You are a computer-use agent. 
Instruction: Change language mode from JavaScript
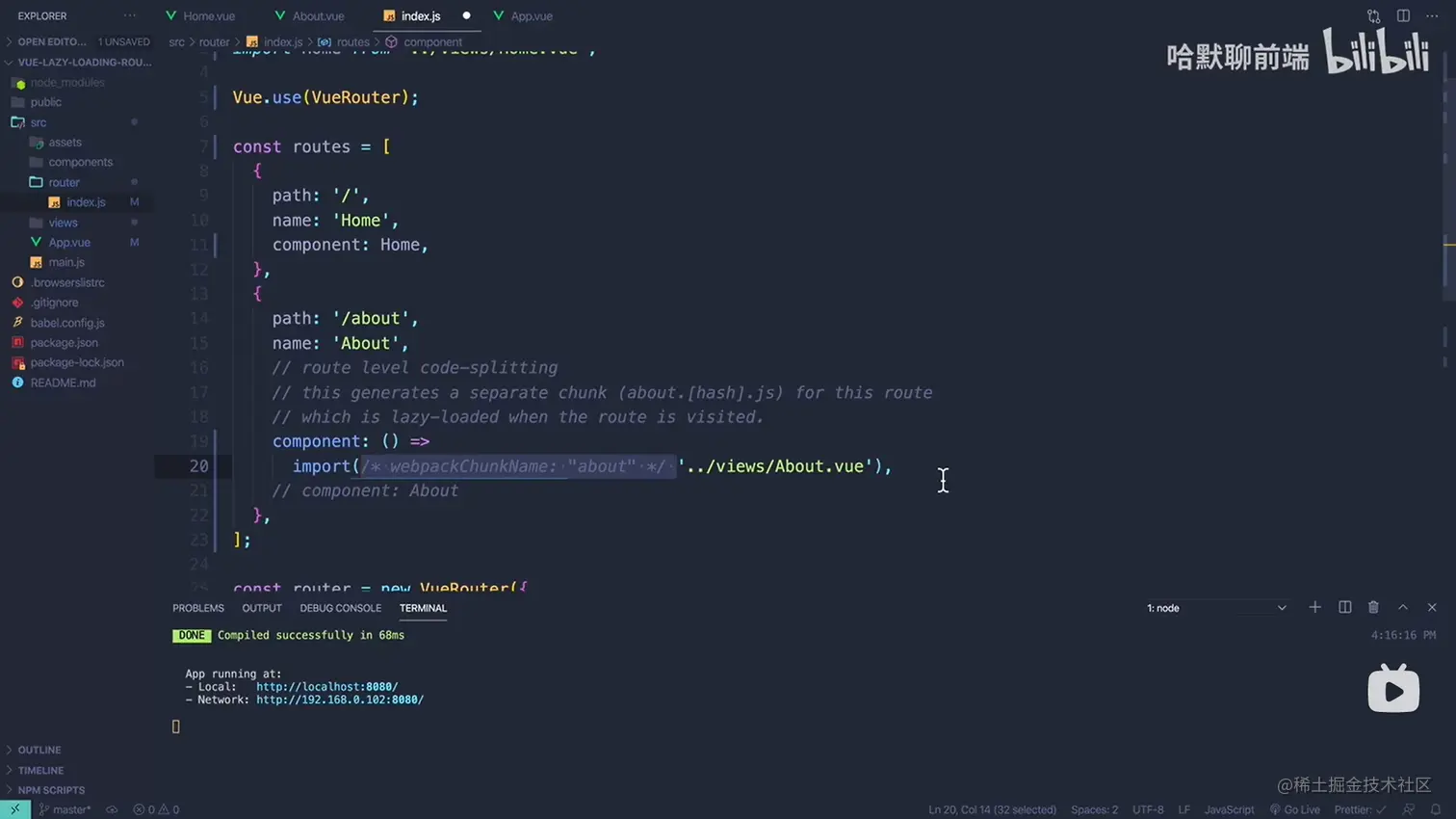(1229, 809)
